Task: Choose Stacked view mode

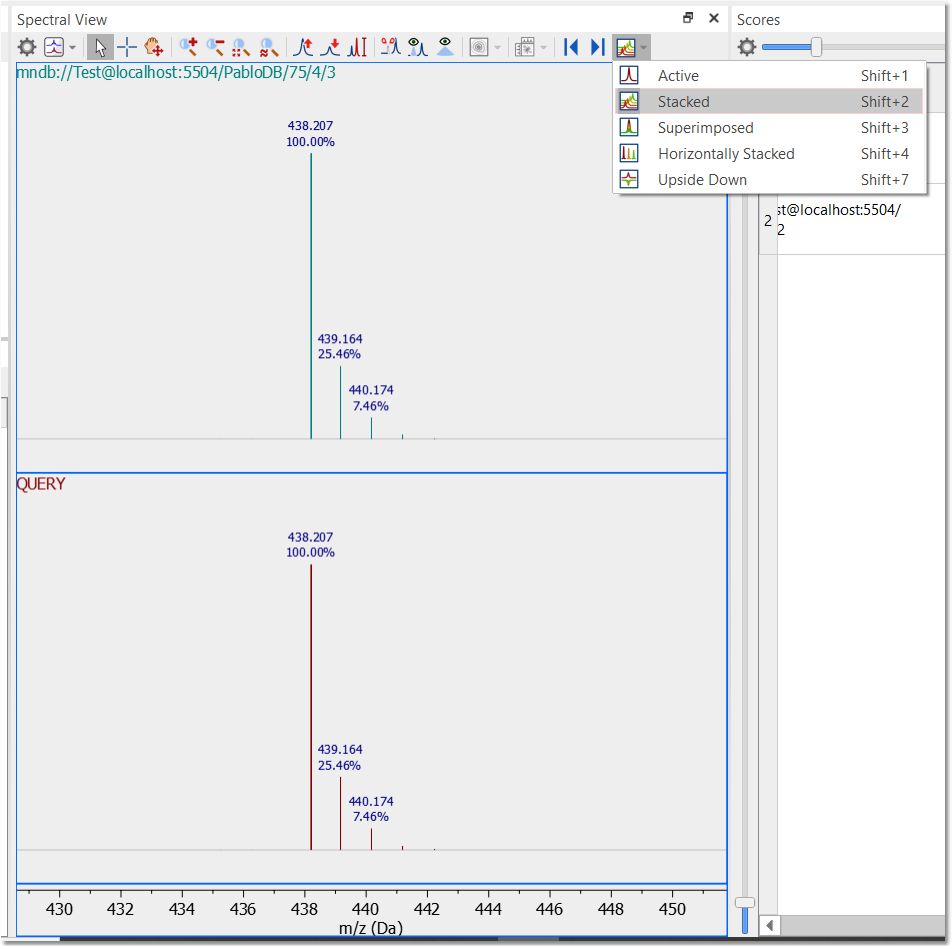Action: [x=769, y=101]
